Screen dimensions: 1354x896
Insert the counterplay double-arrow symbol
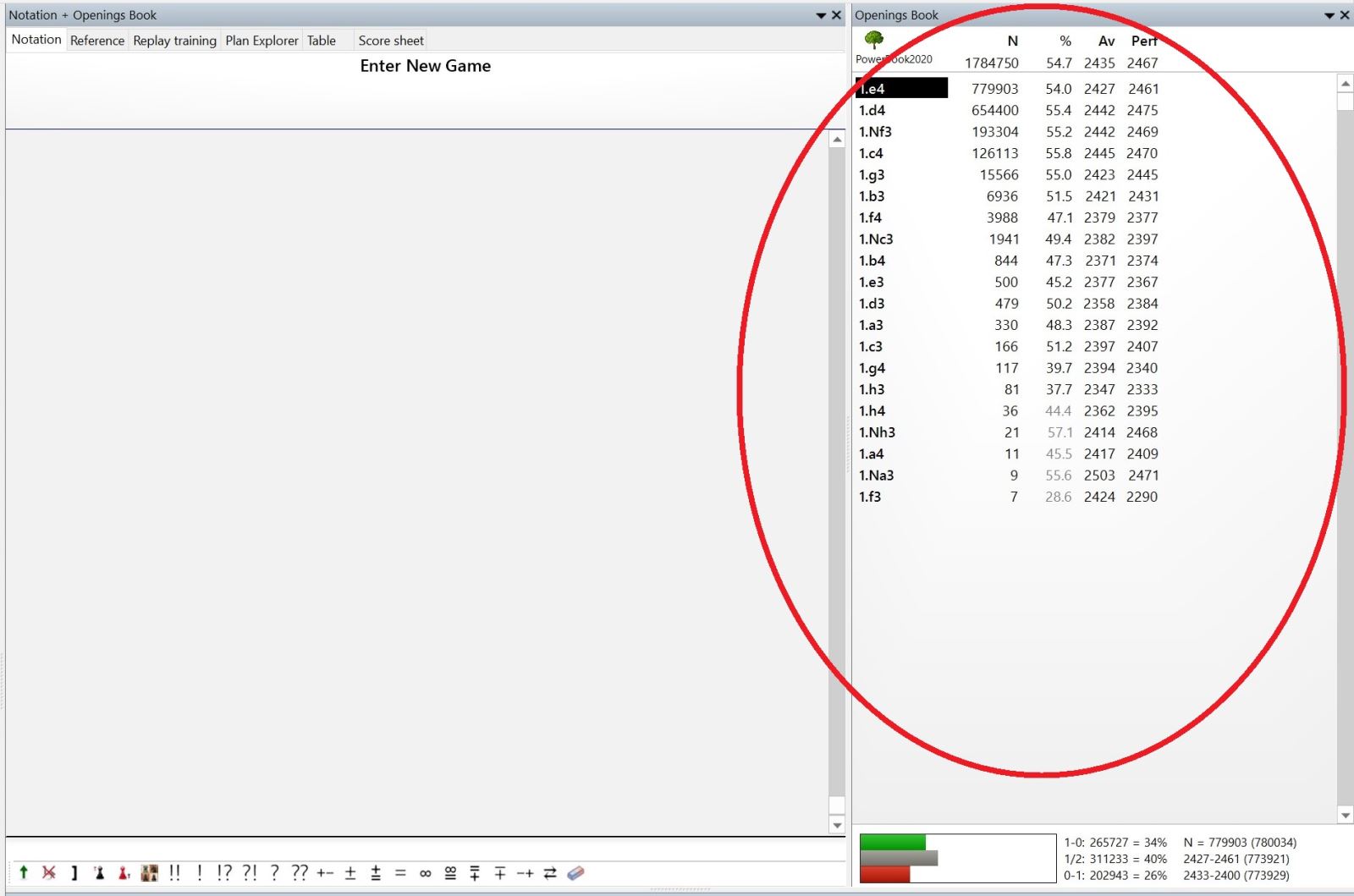[550, 873]
